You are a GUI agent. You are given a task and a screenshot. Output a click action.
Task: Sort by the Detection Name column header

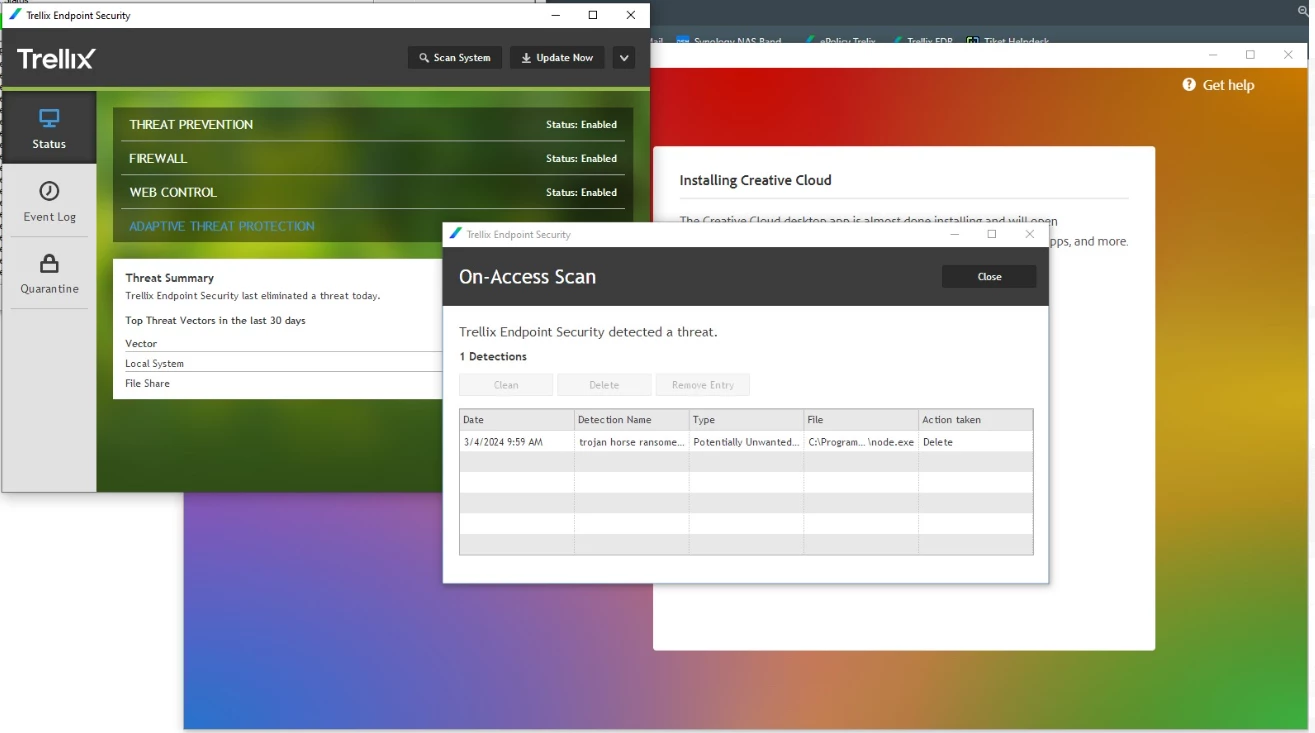coord(632,420)
